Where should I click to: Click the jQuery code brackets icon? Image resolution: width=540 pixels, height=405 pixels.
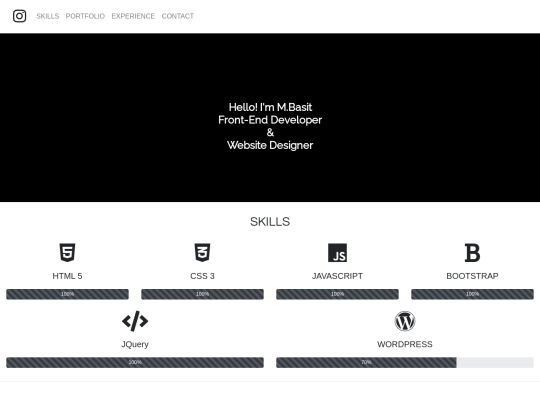point(135,321)
